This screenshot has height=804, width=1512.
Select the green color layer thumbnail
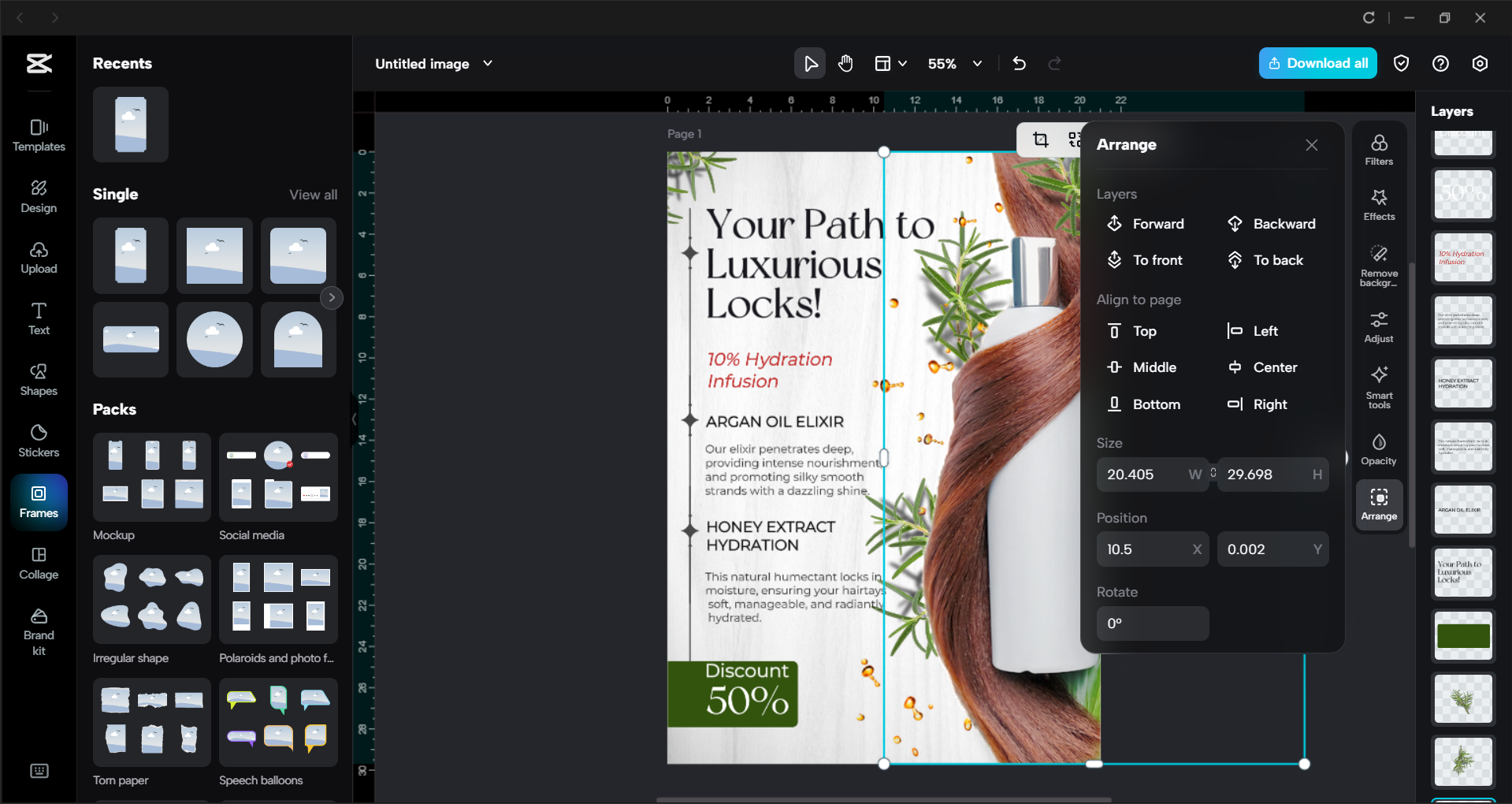pos(1462,635)
